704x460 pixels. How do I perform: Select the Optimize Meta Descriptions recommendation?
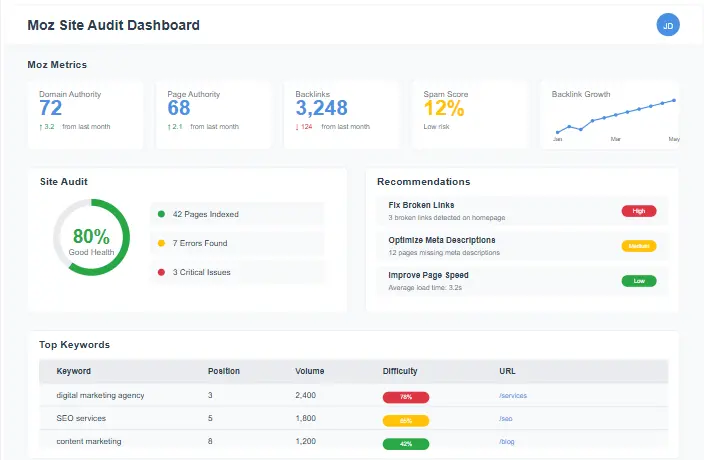[522, 246]
